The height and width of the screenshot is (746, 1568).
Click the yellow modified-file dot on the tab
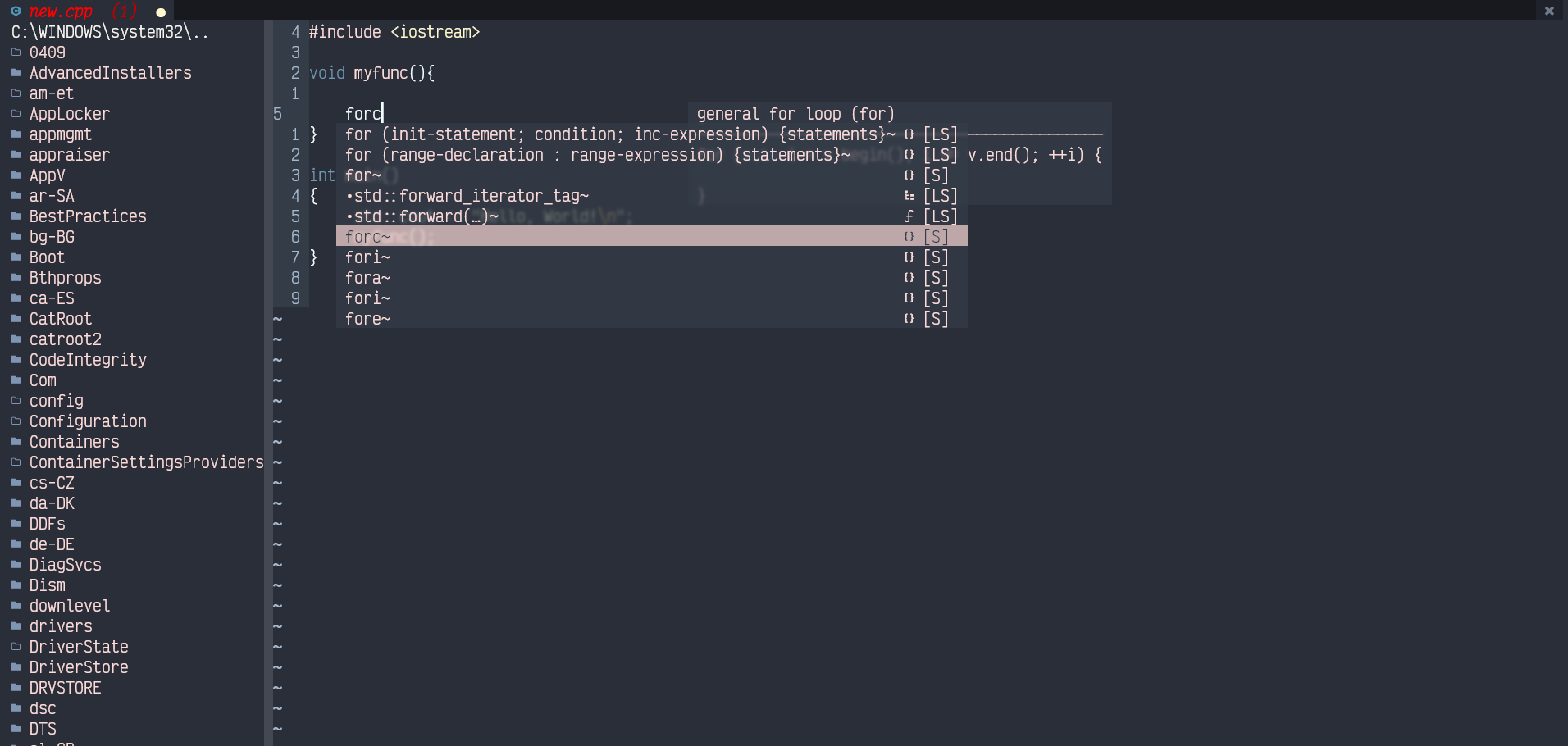pyautogui.click(x=161, y=12)
